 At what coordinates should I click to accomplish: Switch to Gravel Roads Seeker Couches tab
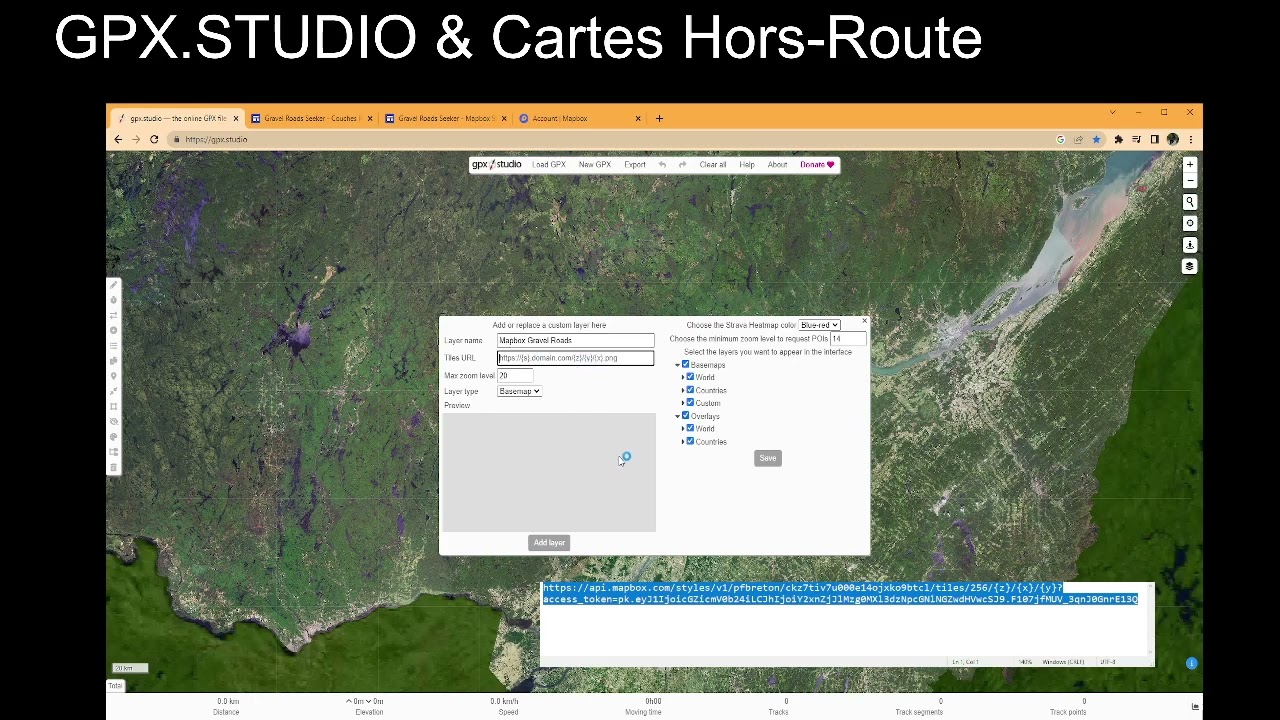tap(312, 118)
